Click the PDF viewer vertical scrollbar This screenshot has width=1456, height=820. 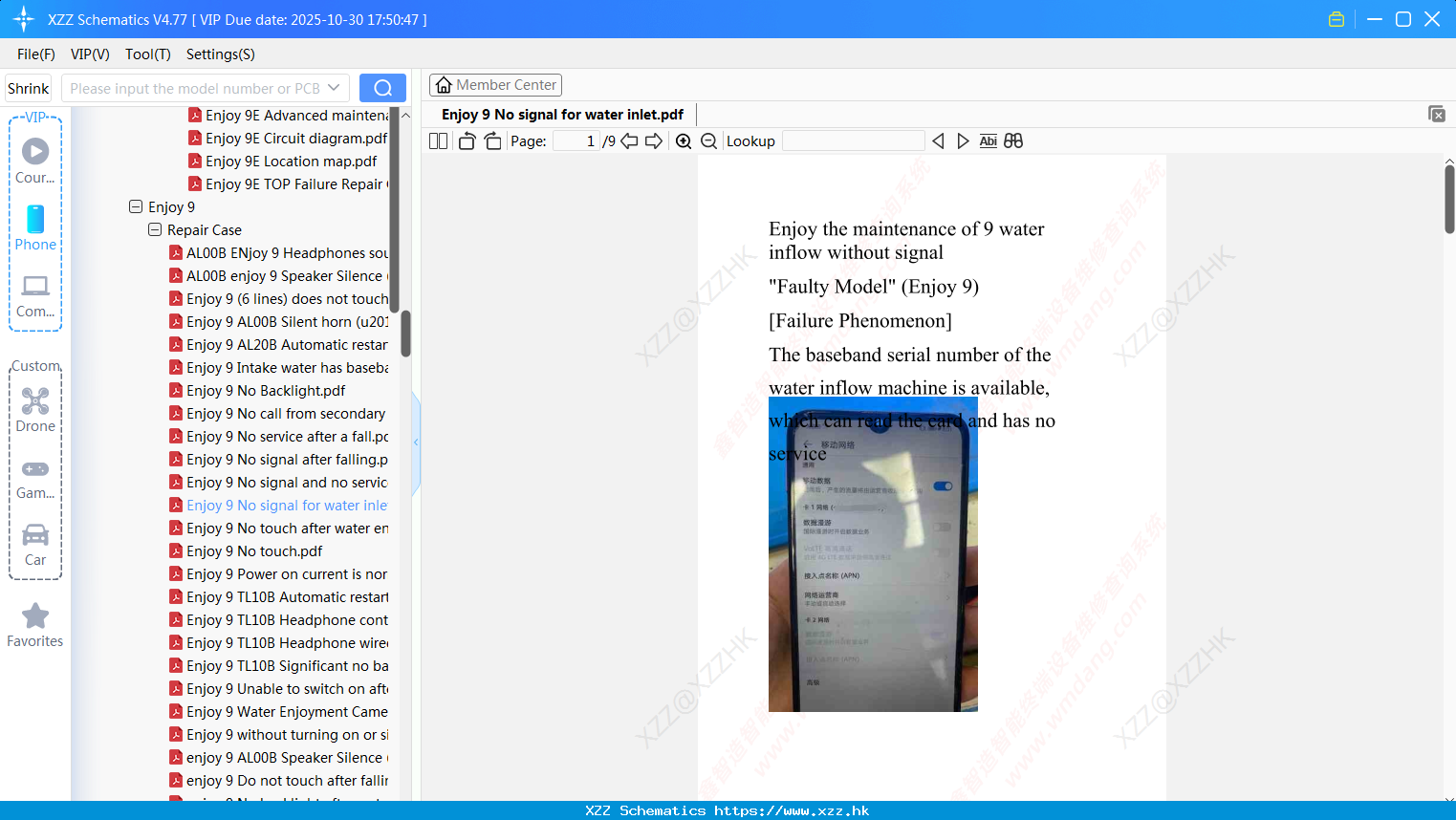(1449, 199)
